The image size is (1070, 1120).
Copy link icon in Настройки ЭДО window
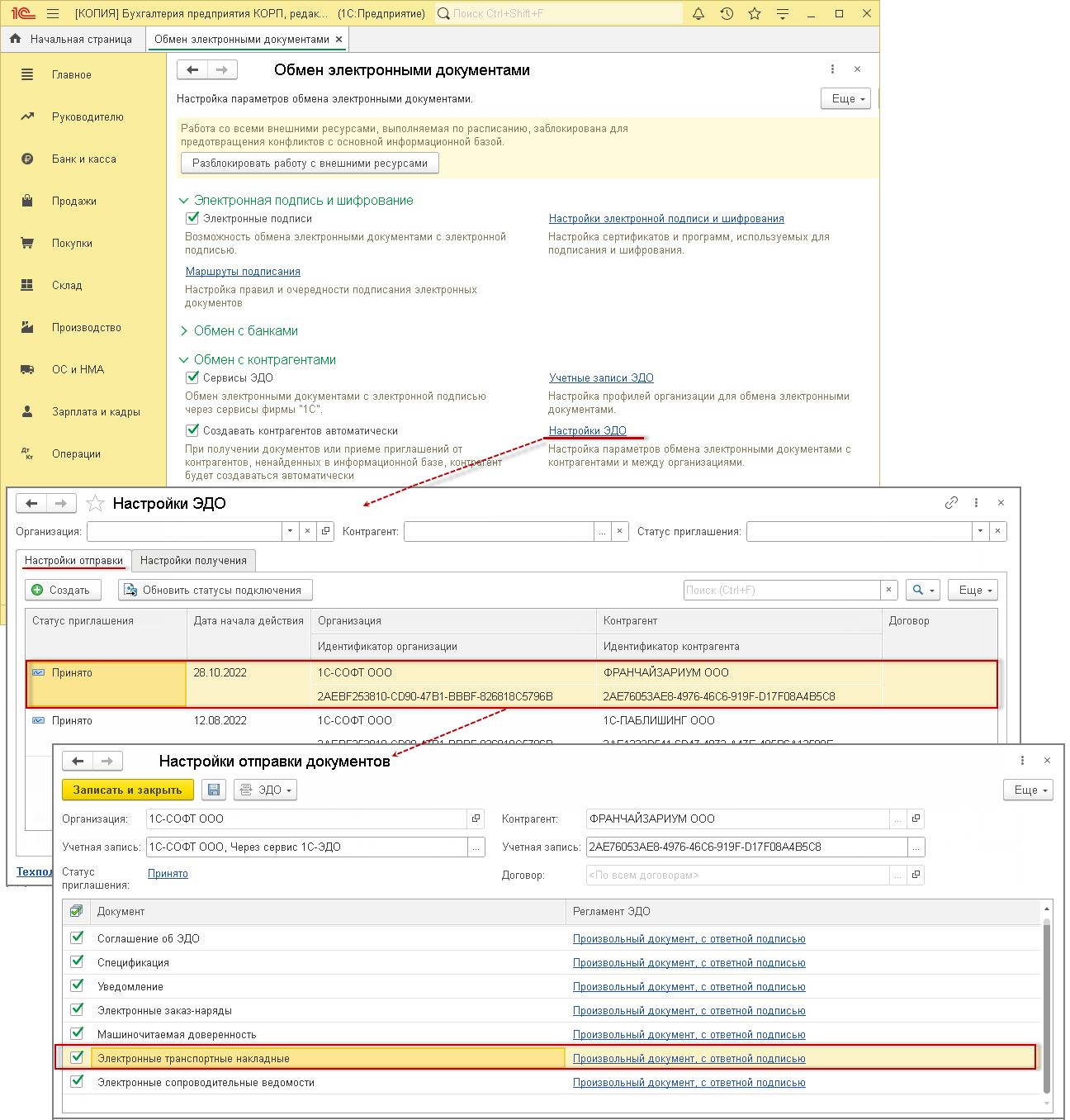pos(951,503)
